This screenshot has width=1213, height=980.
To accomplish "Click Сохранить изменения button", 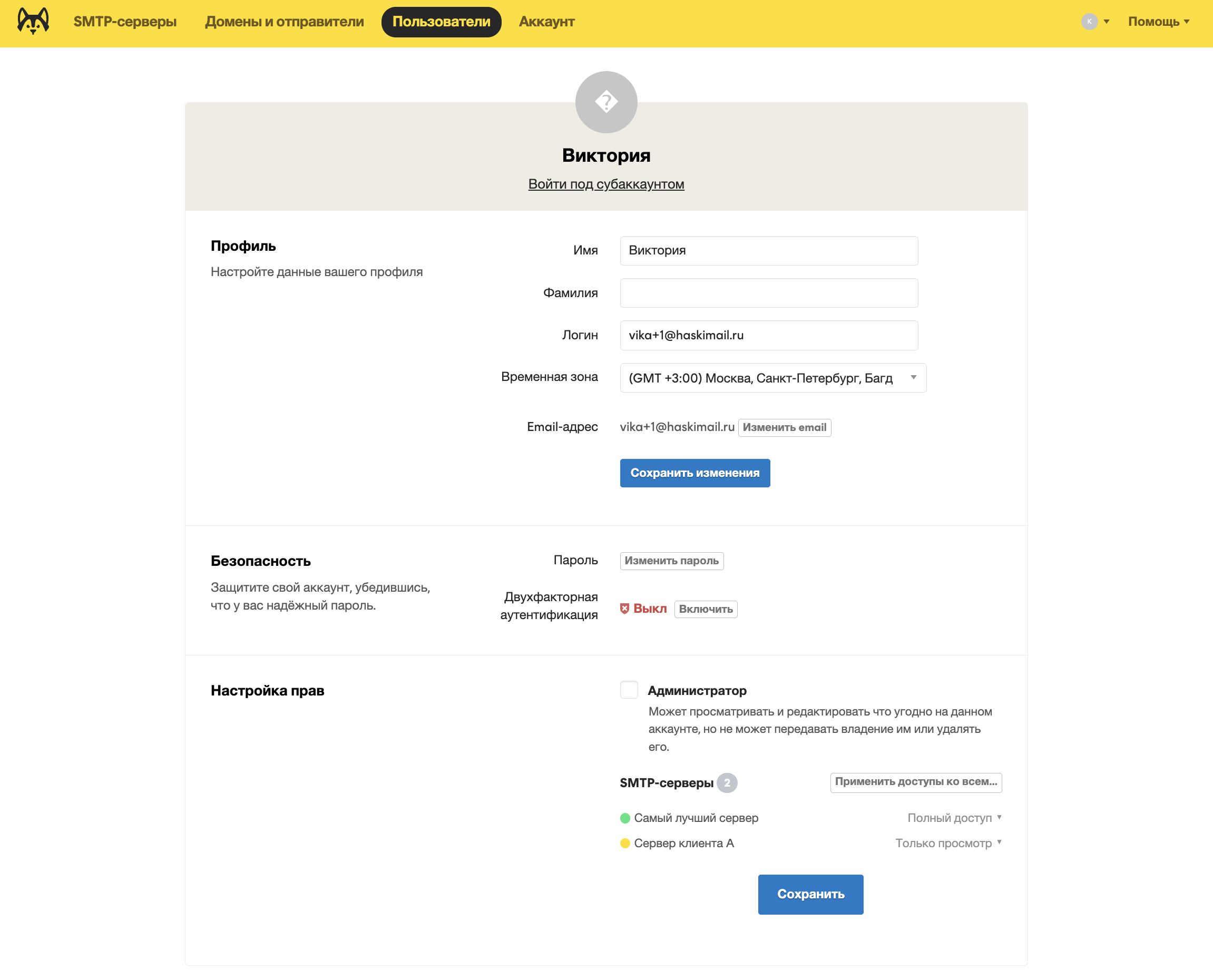I will coord(695,473).
